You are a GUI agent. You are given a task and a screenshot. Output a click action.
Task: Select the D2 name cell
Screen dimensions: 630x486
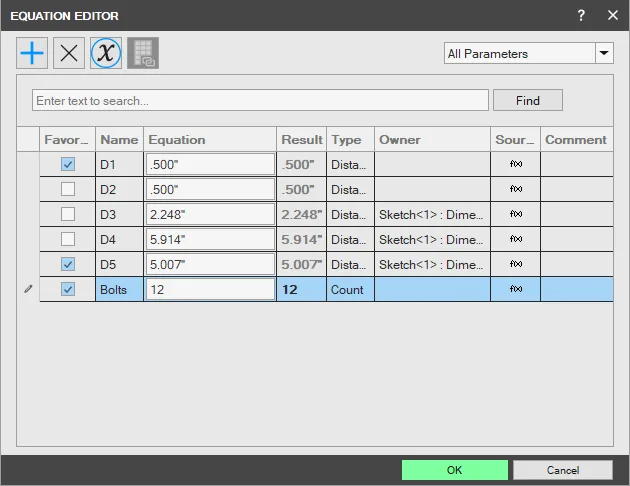click(x=119, y=189)
